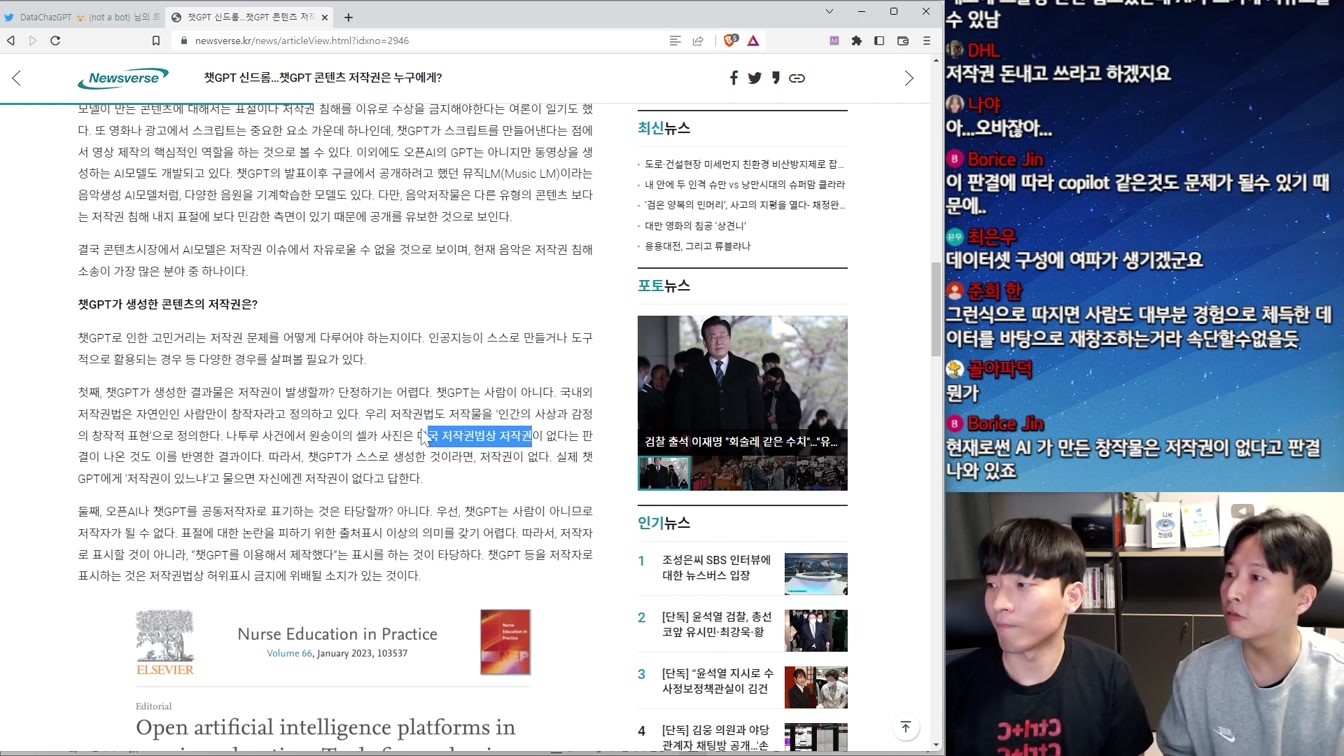Open the tab search dropdown chevron

coord(829,12)
